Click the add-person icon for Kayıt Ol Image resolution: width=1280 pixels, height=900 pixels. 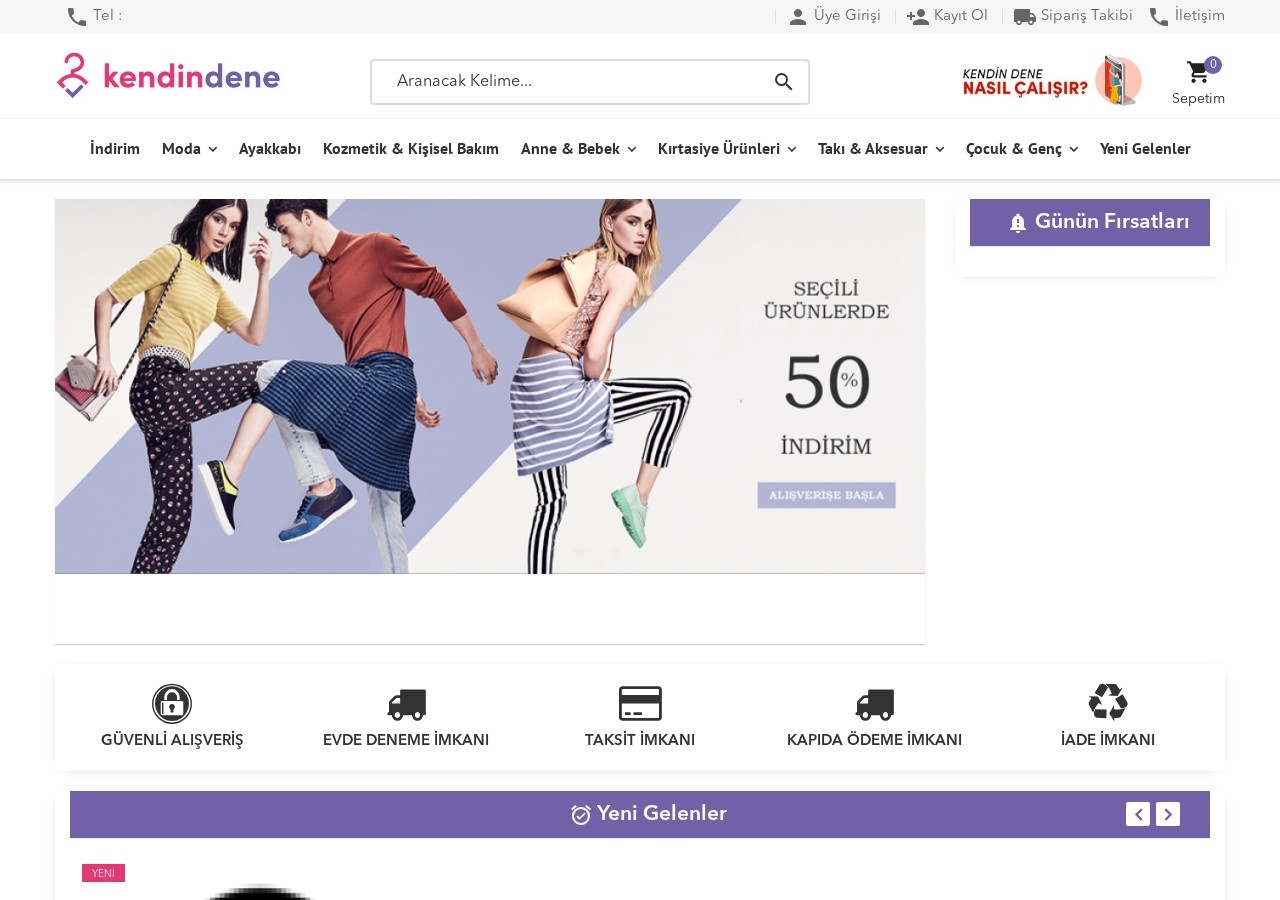[x=918, y=17]
